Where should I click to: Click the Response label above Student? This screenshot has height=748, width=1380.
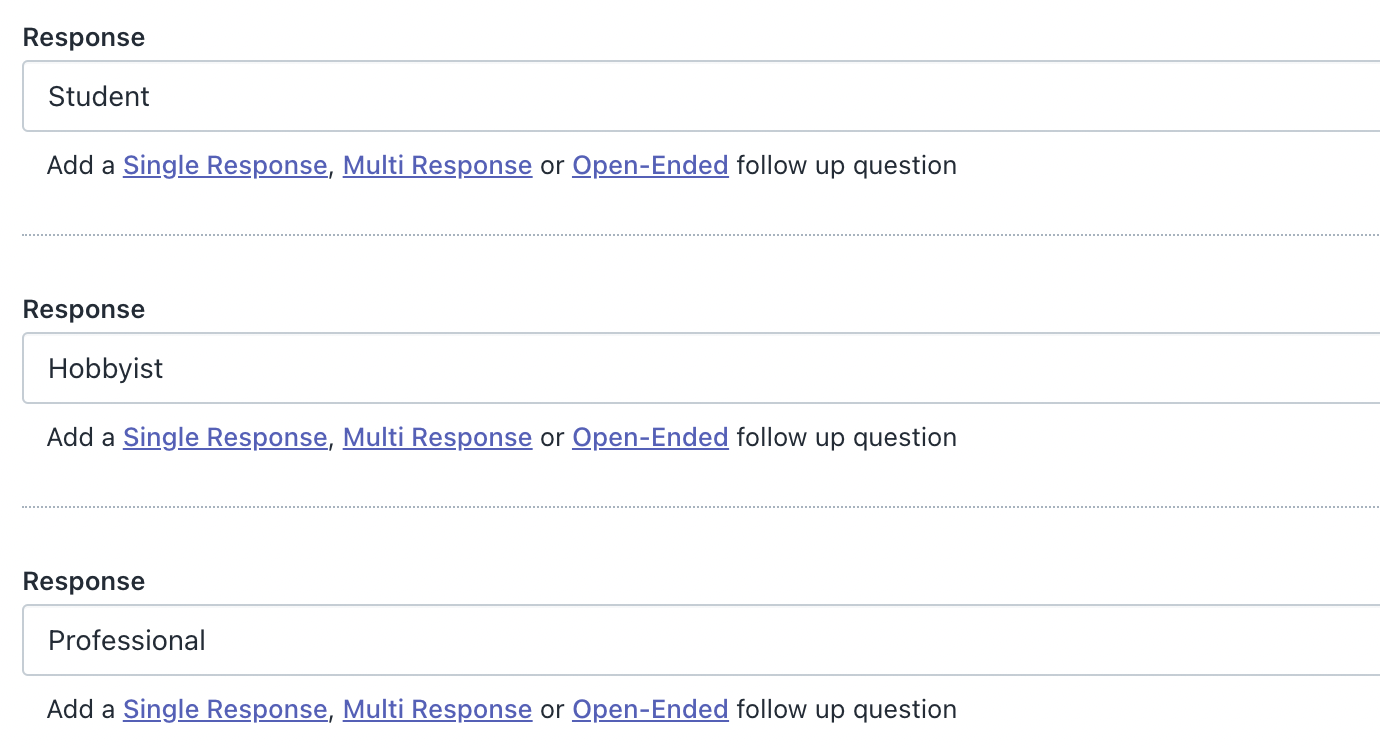click(84, 37)
